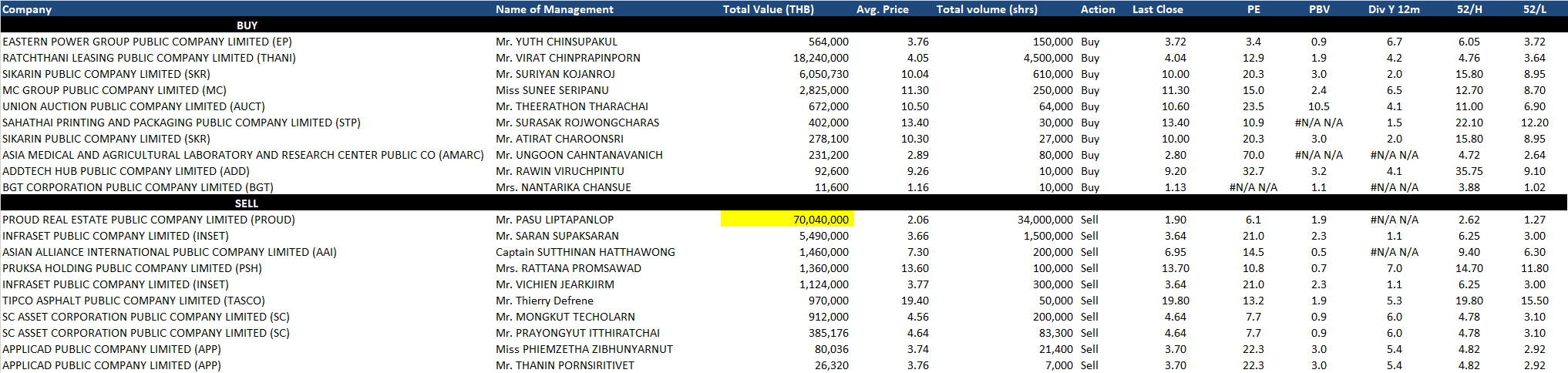
Task: Select the BUY section banner label
Action: [x=247, y=25]
